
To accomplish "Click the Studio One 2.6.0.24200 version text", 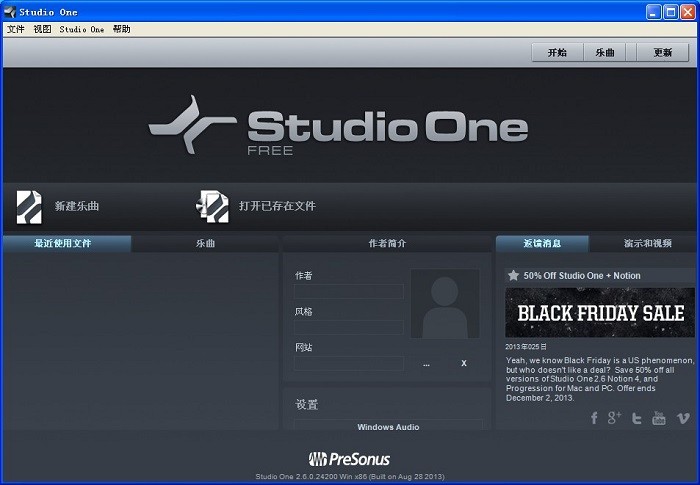I will click(x=350, y=477).
